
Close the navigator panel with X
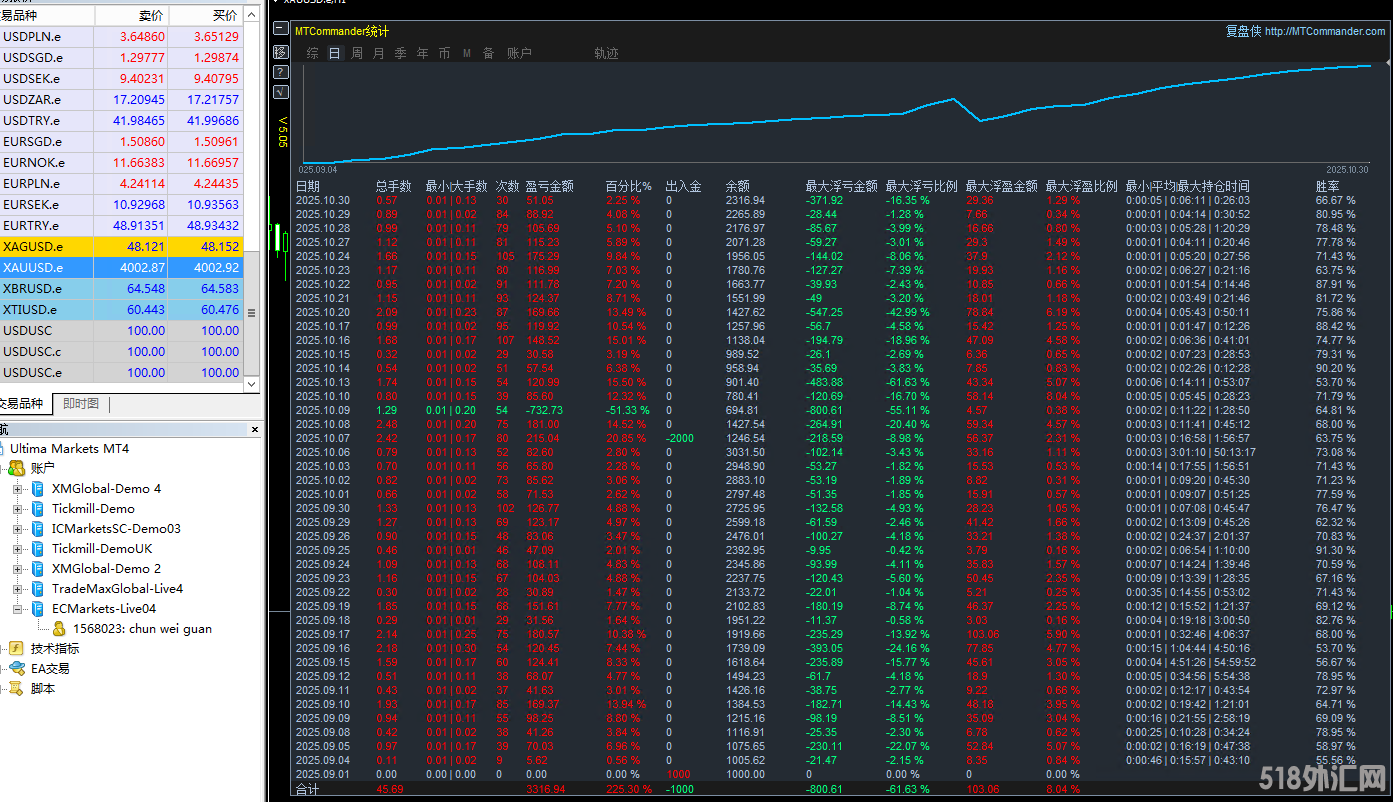click(x=255, y=429)
